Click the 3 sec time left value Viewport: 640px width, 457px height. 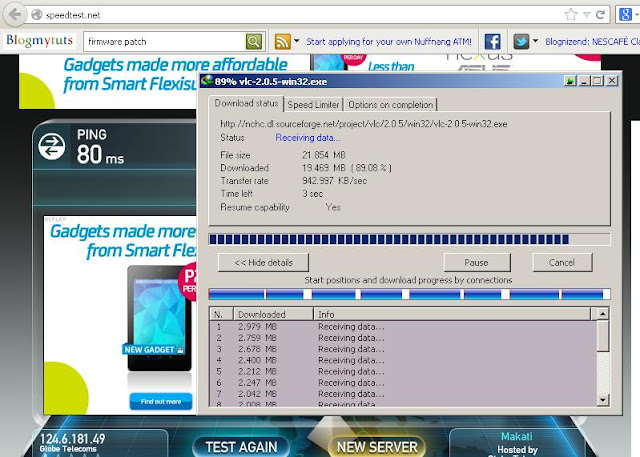[x=313, y=194]
